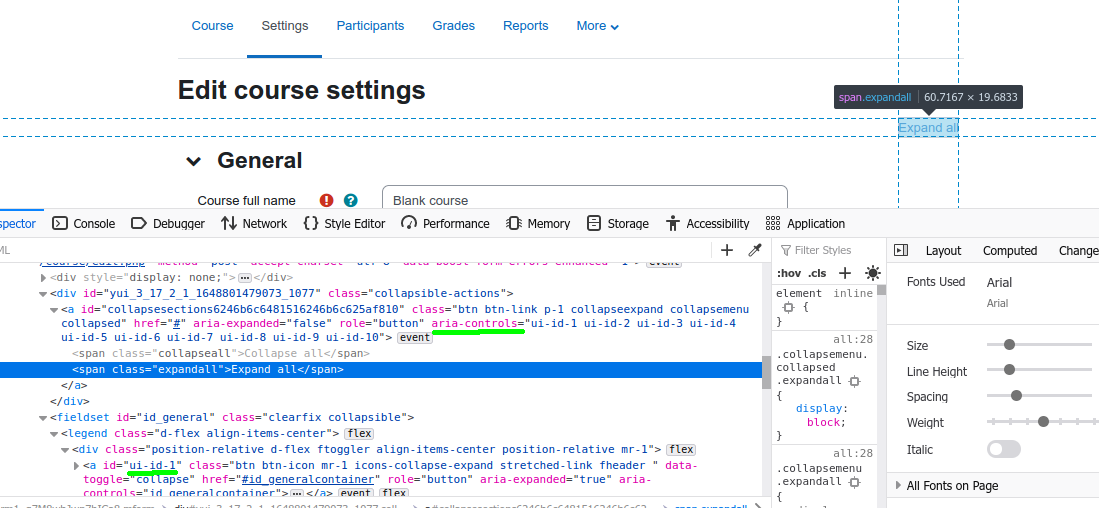This screenshot has width=1099, height=508.
Task: Toggle the :hov pseudo-class panel
Action: [x=789, y=273]
